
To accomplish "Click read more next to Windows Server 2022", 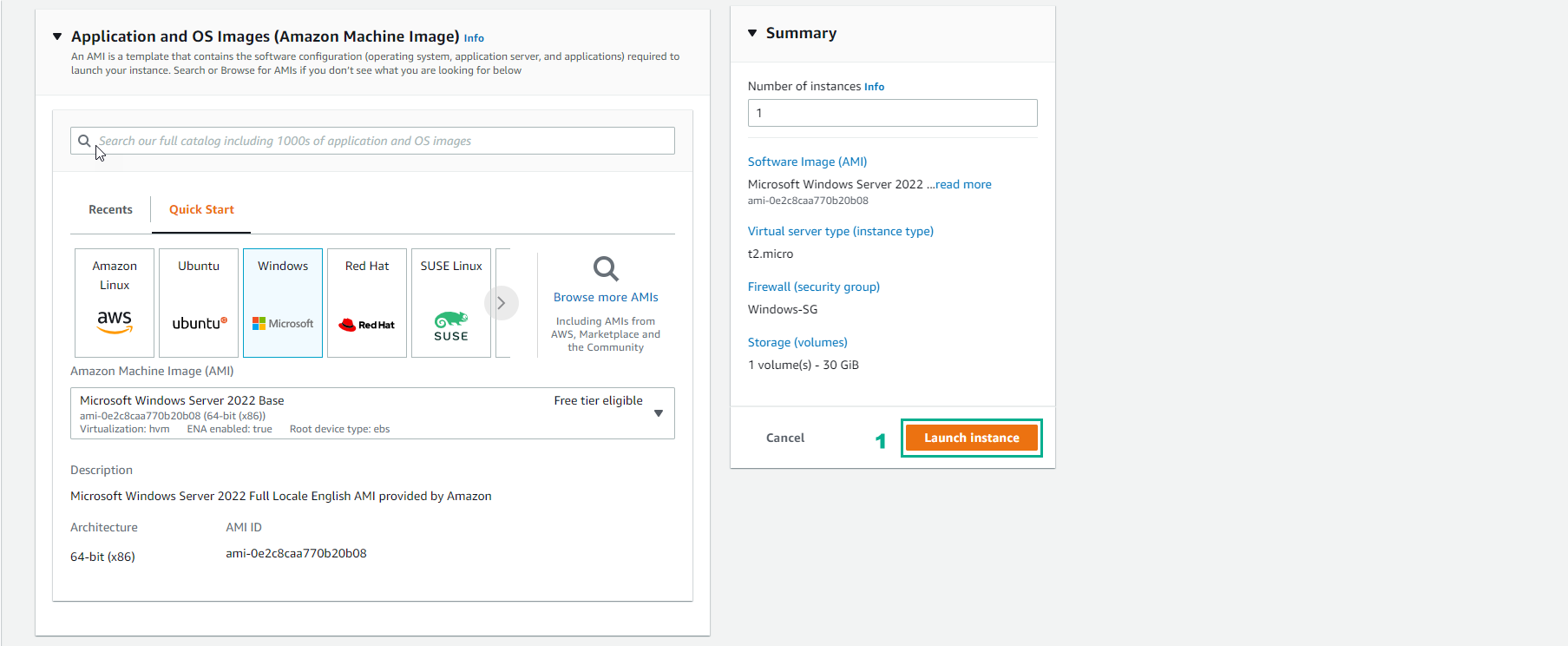I will (962, 184).
